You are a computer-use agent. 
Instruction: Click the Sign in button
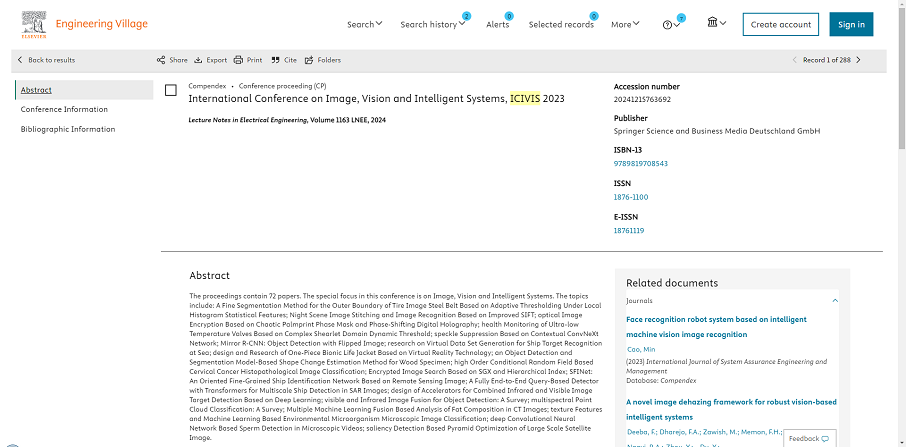(x=851, y=24)
